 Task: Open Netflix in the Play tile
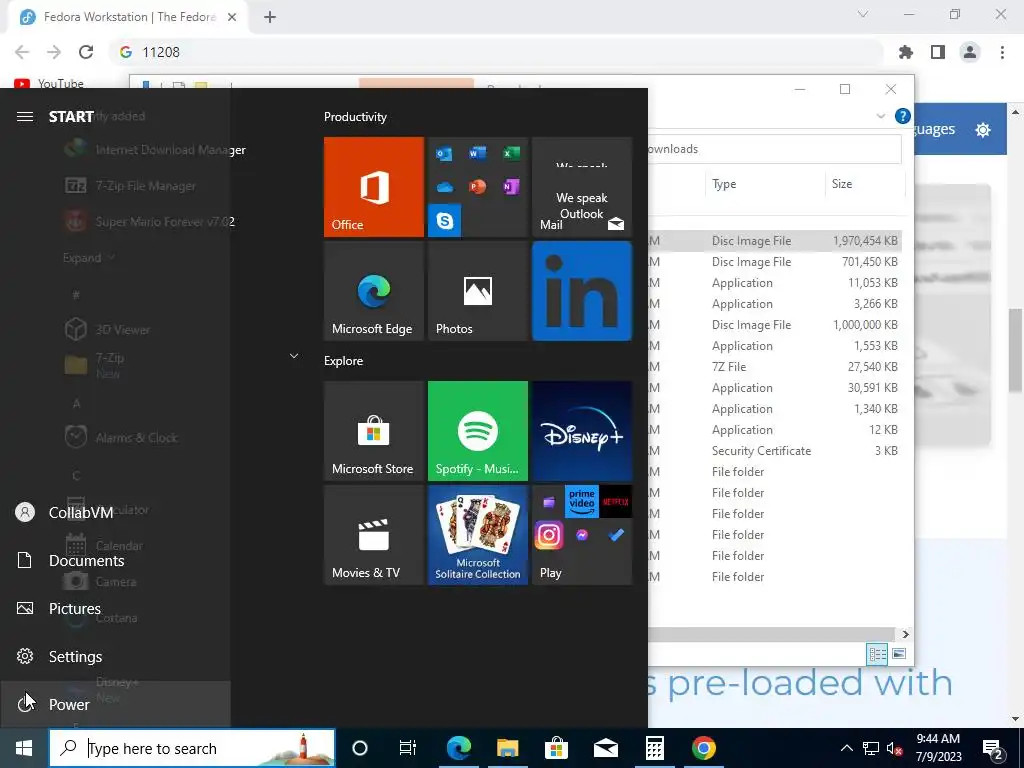(615, 502)
